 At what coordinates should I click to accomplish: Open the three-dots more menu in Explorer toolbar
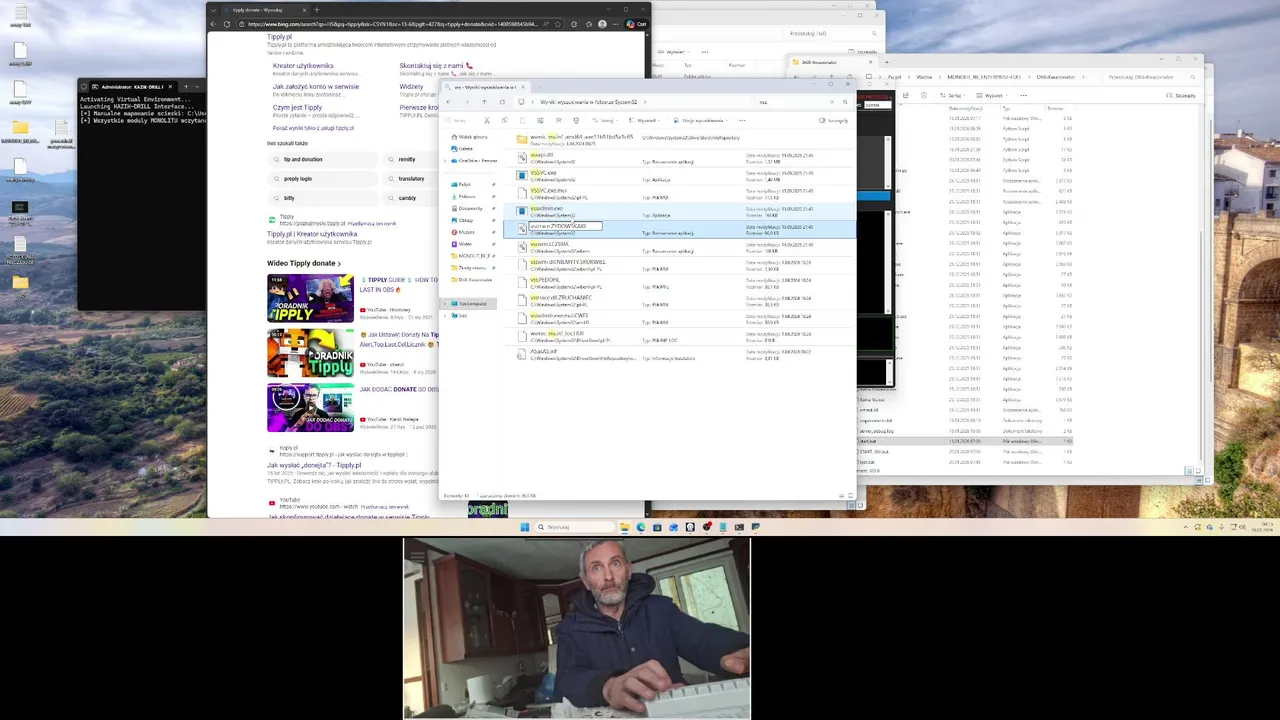tap(742, 120)
